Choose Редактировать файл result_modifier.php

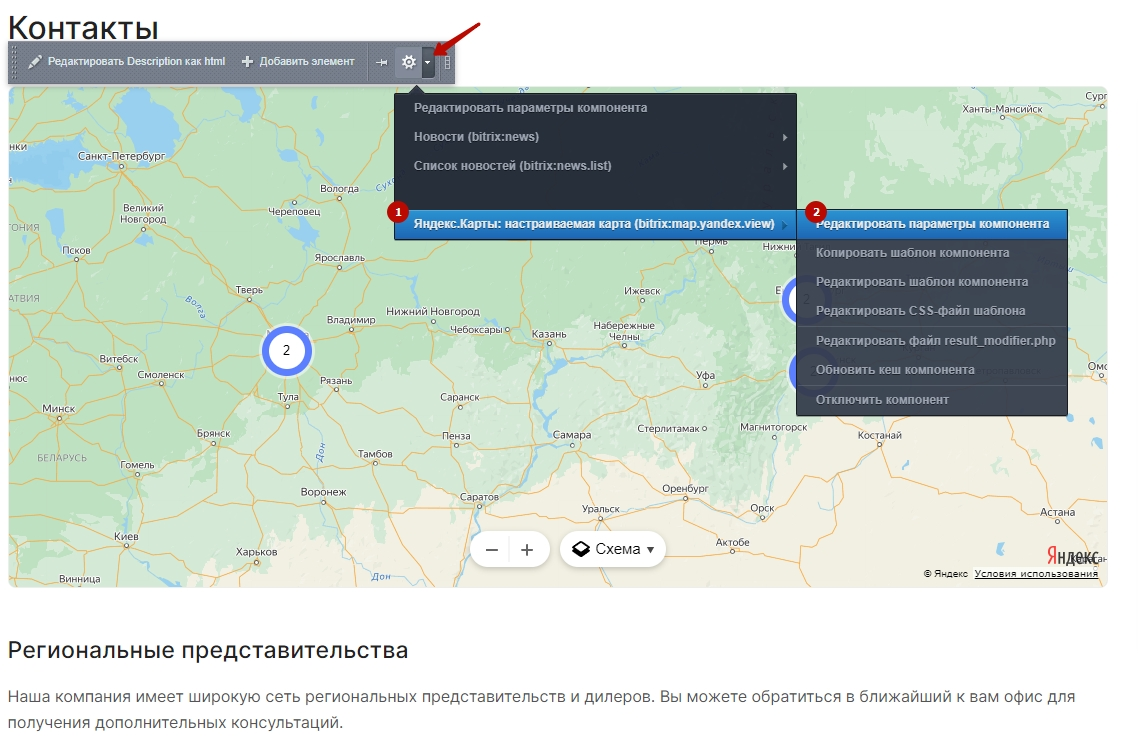[932, 341]
